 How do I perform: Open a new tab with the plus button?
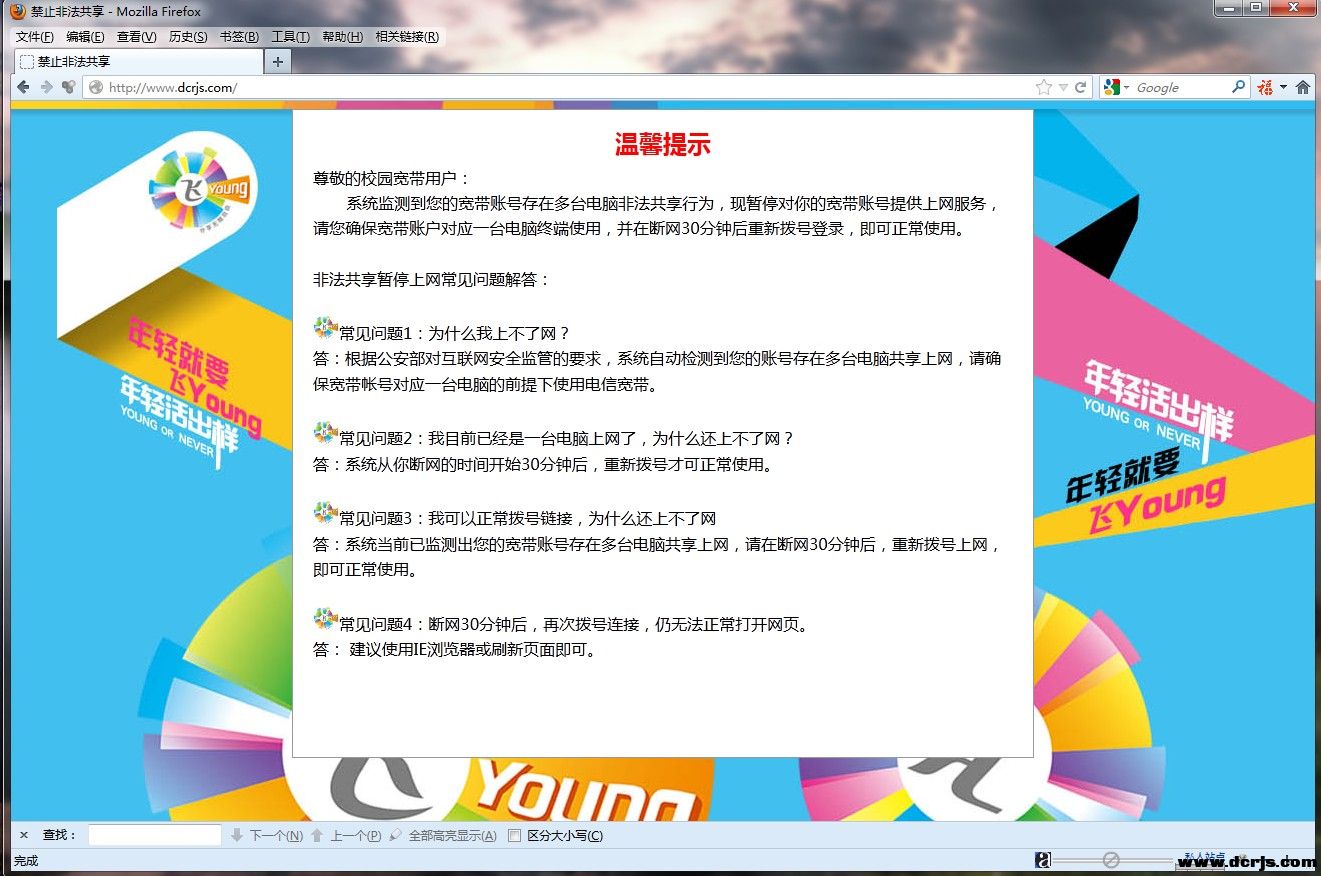(278, 62)
